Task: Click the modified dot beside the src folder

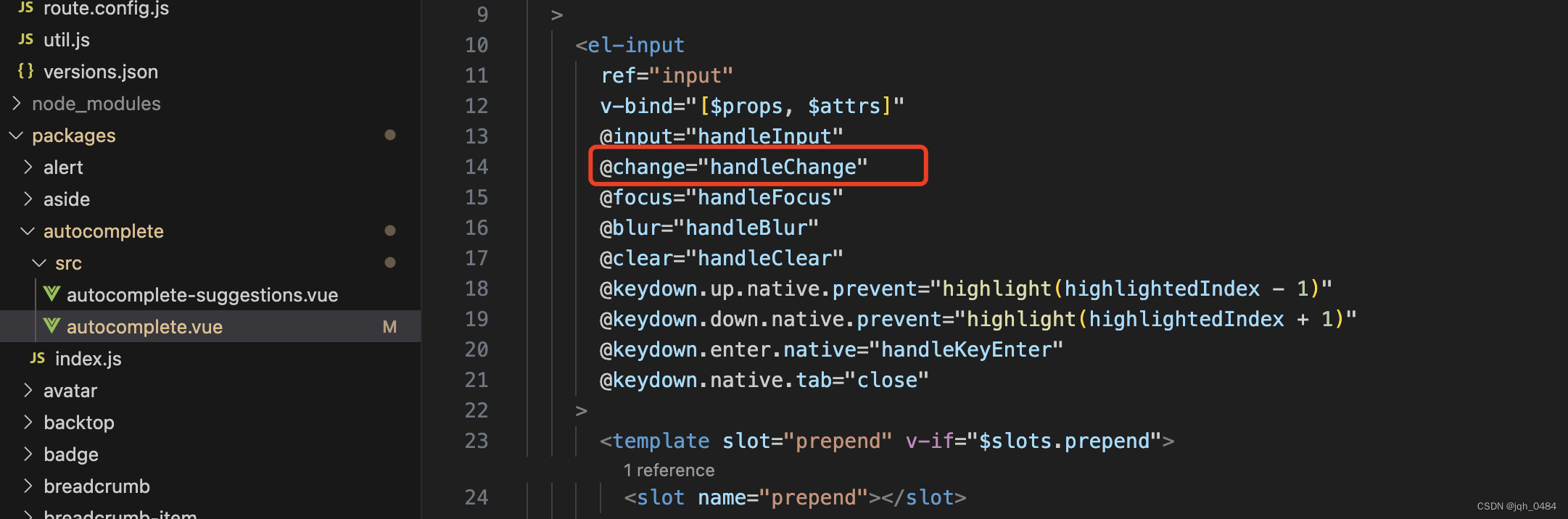Action: (x=390, y=262)
